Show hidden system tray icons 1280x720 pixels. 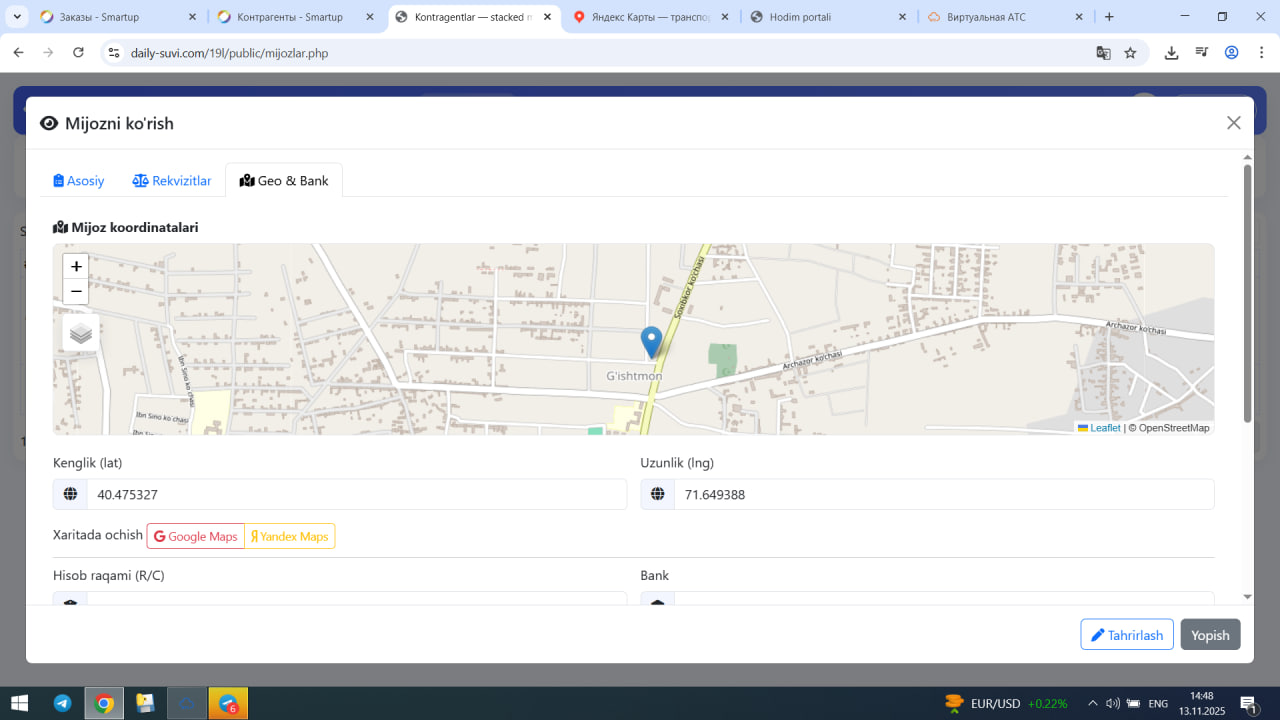click(x=1092, y=703)
